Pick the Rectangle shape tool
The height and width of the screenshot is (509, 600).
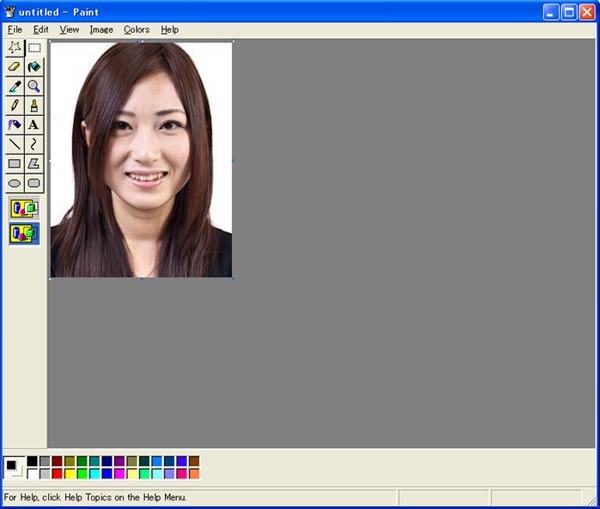coord(15,164)
